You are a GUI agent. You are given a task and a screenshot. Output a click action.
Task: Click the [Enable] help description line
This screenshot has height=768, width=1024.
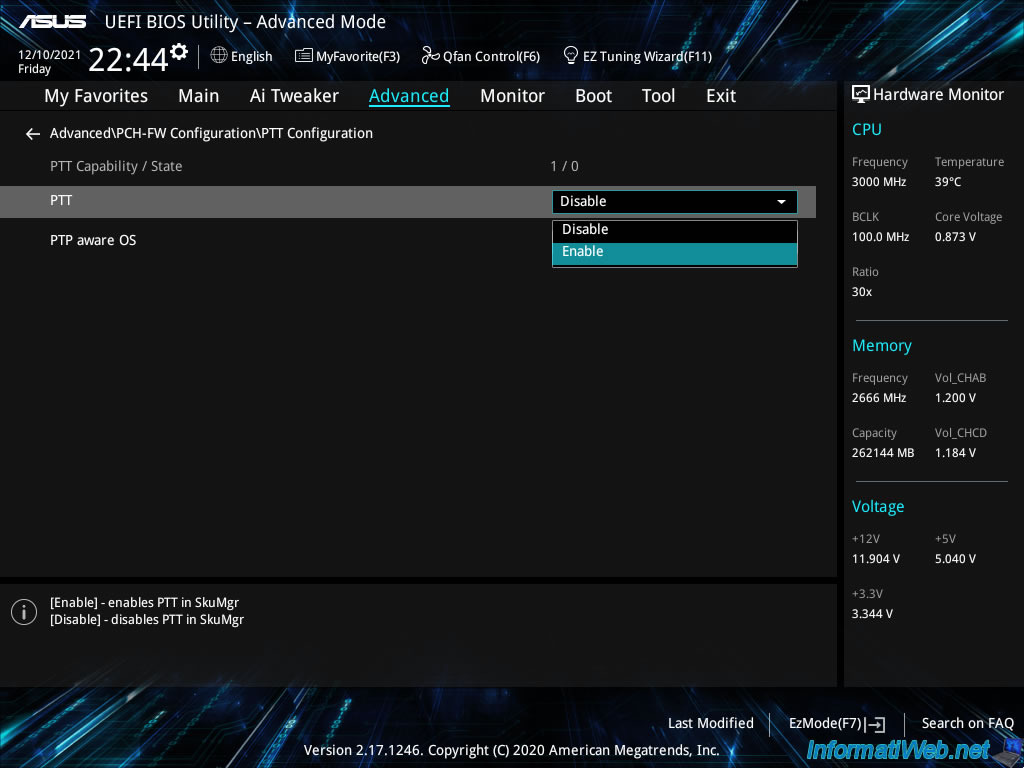144,603
